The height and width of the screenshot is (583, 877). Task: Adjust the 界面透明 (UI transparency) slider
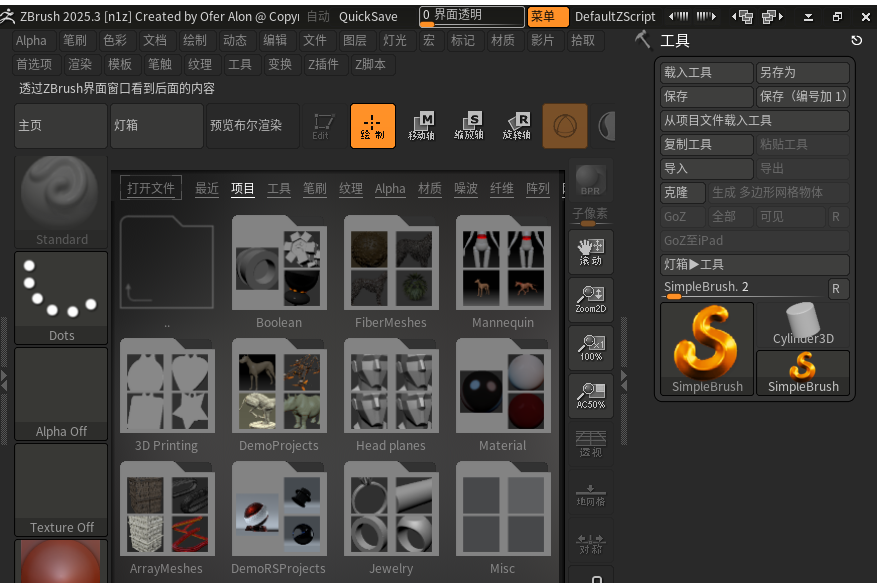click(471, 16)
